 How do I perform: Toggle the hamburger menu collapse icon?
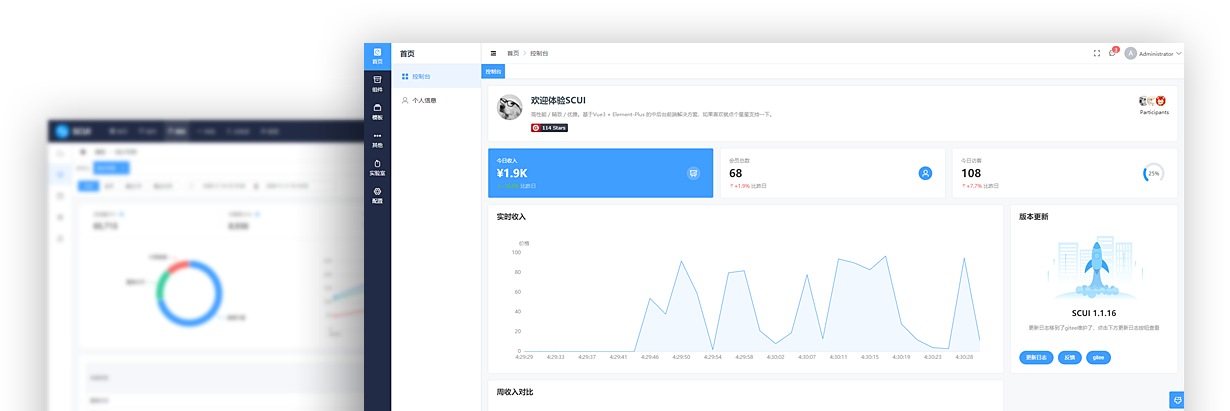click(x=493, y=53)
